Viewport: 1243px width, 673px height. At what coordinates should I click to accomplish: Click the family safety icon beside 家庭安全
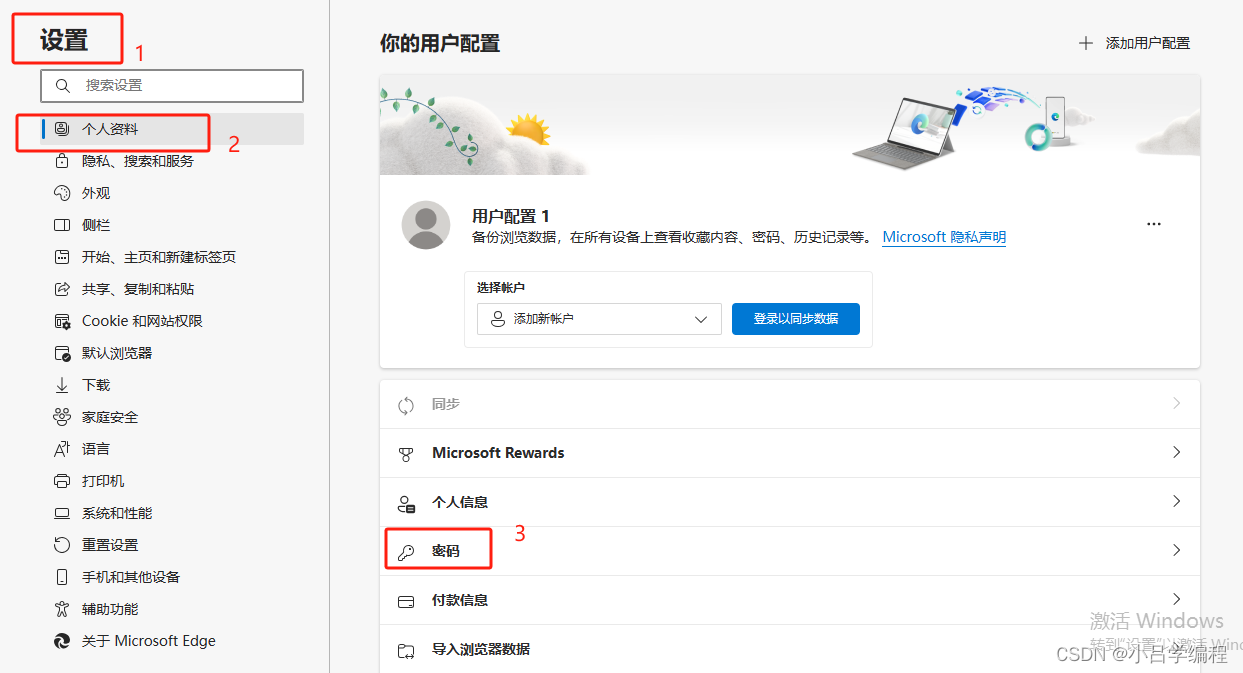(62, 417)
